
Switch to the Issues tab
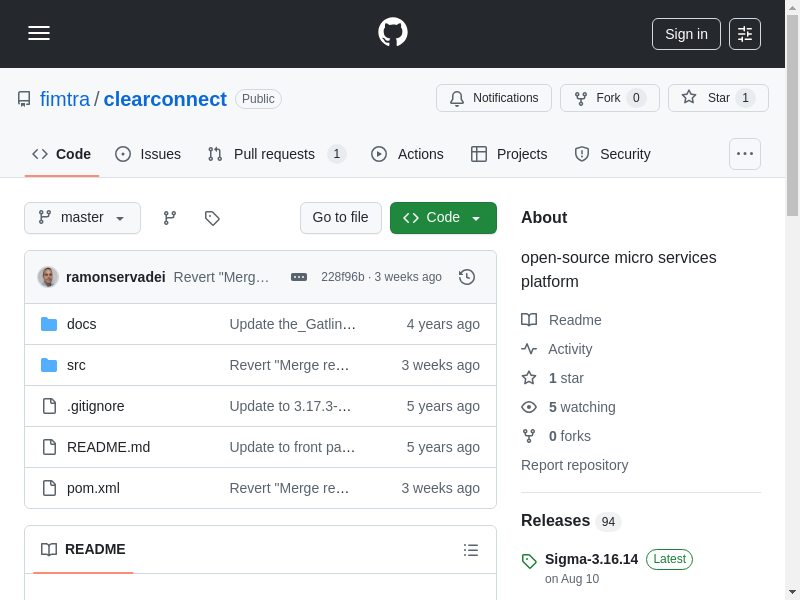click(x=148, y=154)
